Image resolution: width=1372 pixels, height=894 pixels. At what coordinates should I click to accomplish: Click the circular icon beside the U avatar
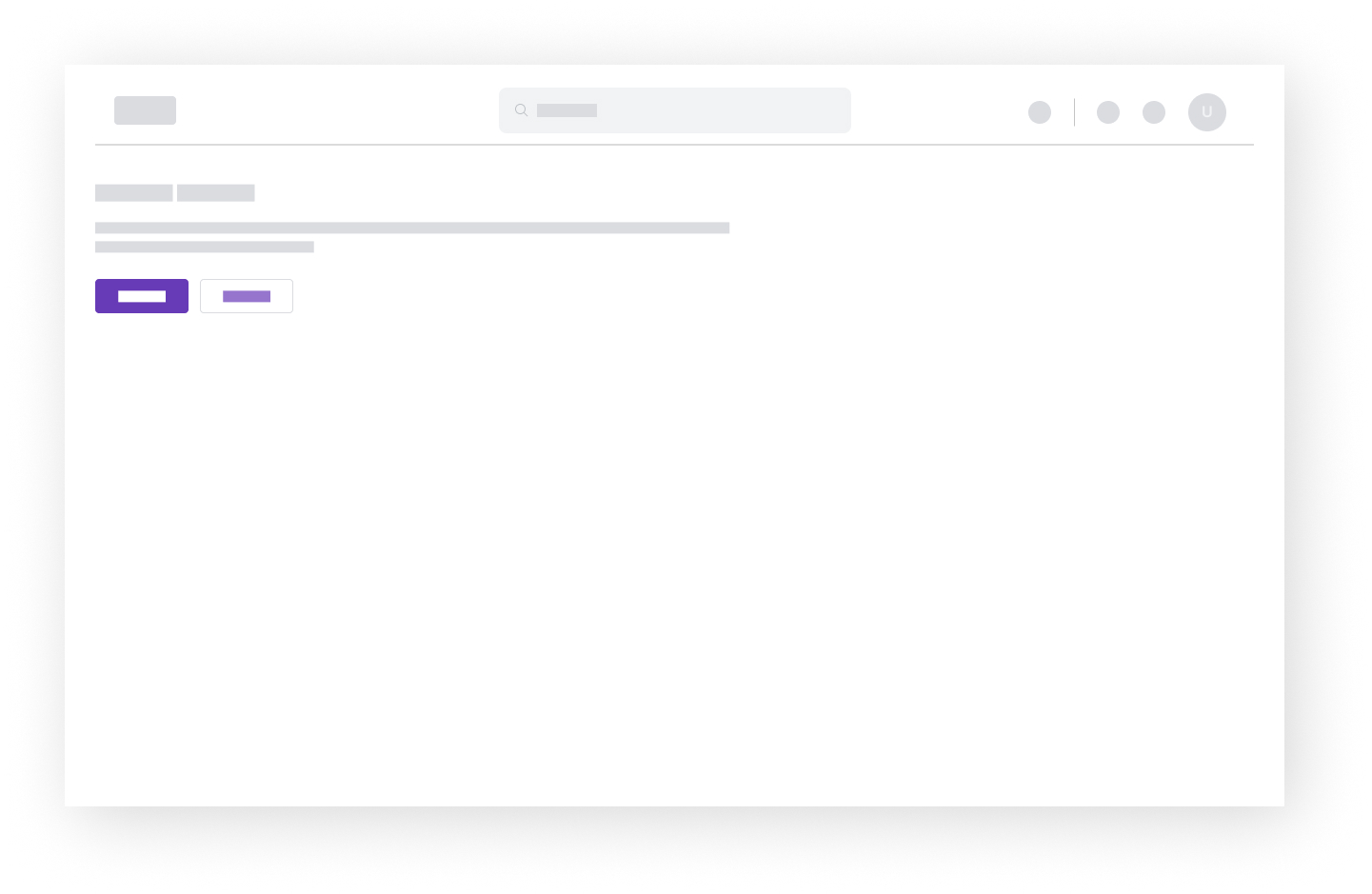(1154, 112)
